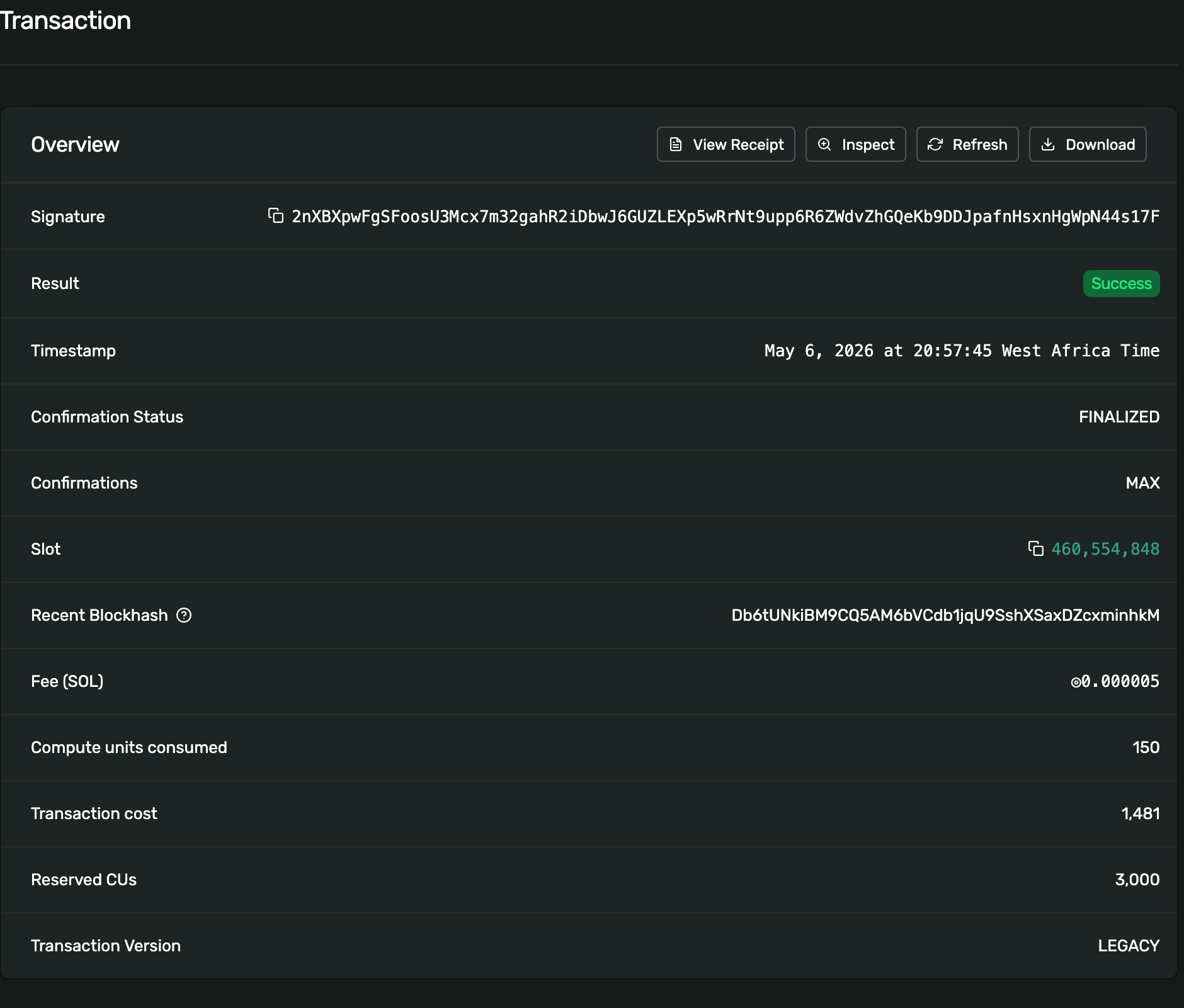Click the FINALIZED confirmation status
1184x1008 pixels.
point(1119,417)
